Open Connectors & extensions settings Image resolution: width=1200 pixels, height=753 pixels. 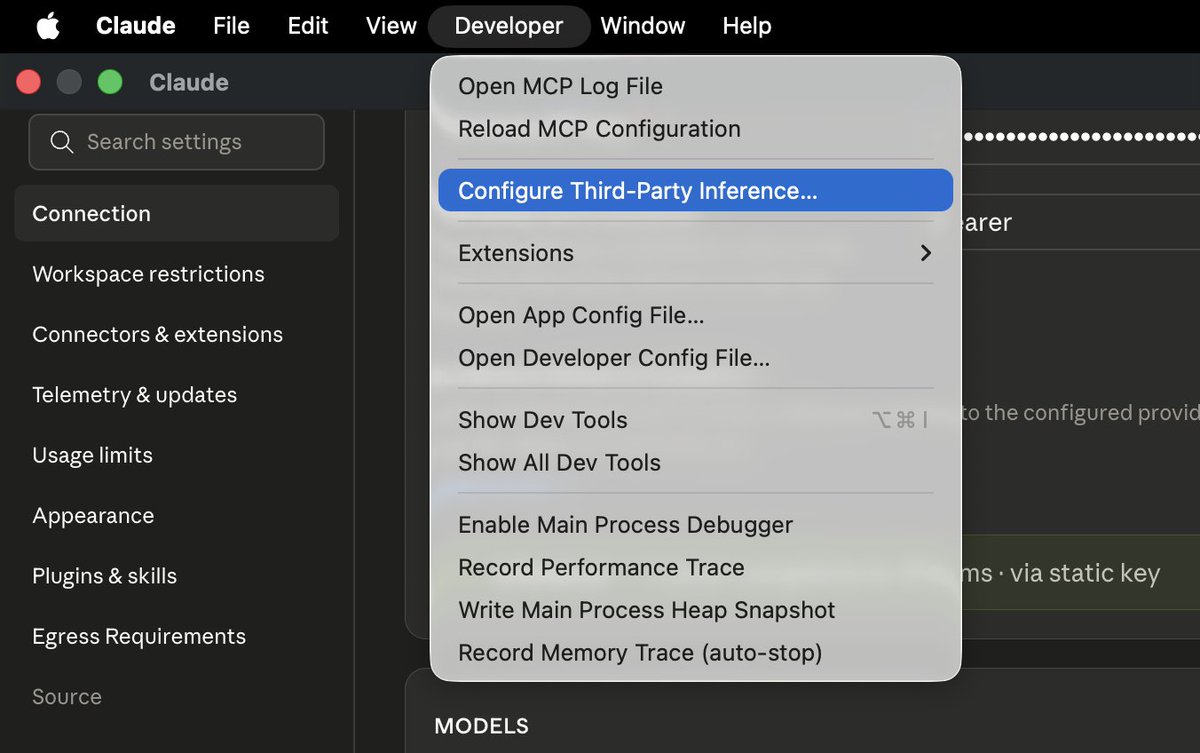click(x=176, y=334)
